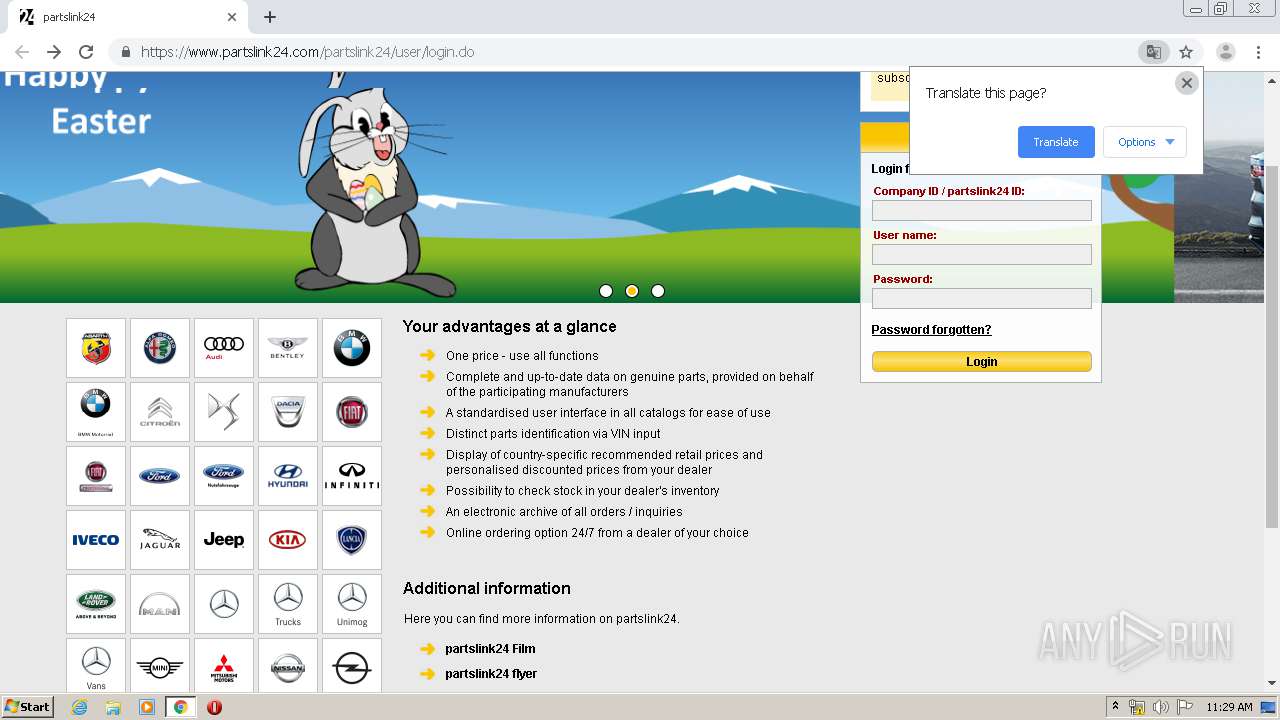Viewport: 1280px width, 720px height.
Task: Select the Mercedes-Benz passenger cars logo
Action: [224, 604]
